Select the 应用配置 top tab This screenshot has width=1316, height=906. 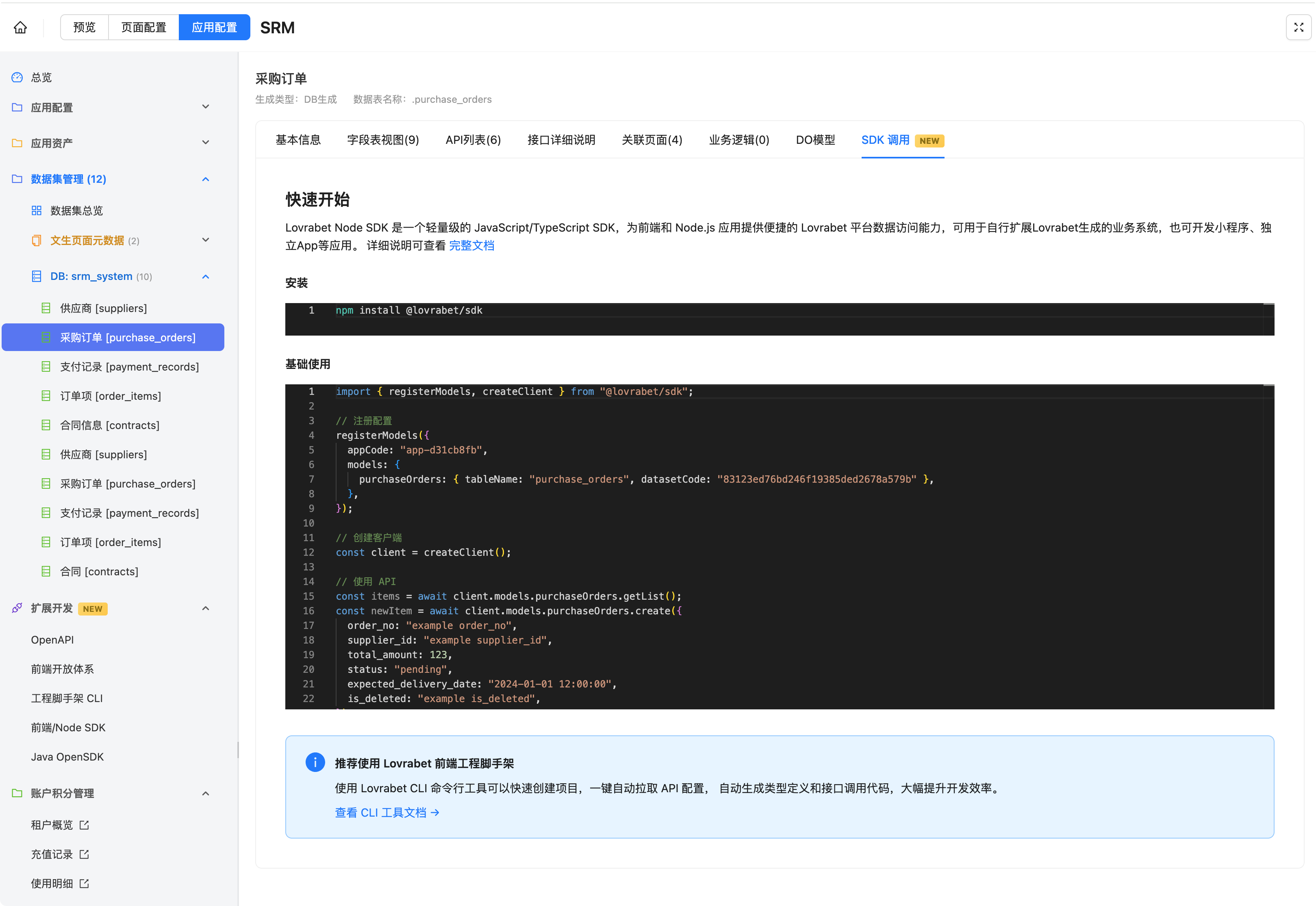coord(215,27)
